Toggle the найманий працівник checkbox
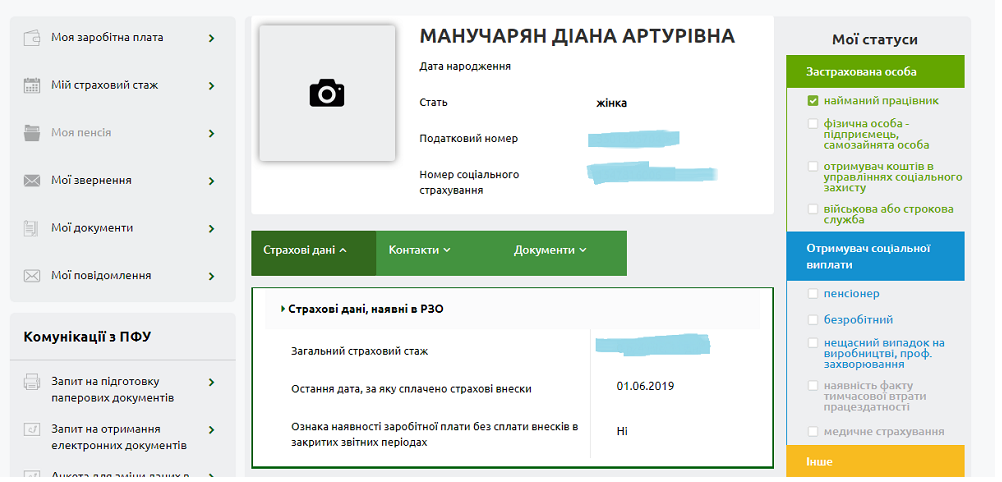Screen dimensions: 1002x482 [x=813, y=100]
